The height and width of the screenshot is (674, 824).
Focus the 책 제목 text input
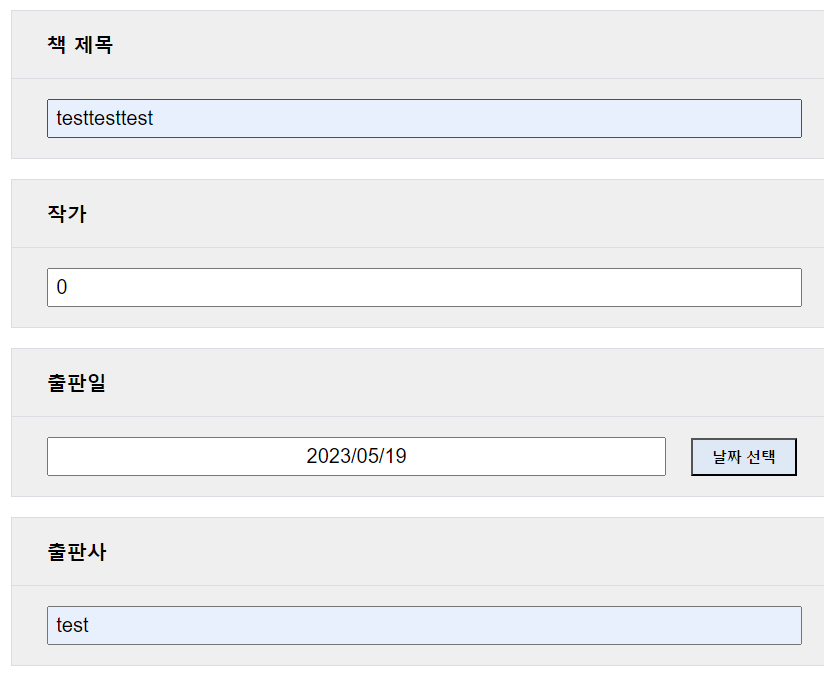(424, 118)
